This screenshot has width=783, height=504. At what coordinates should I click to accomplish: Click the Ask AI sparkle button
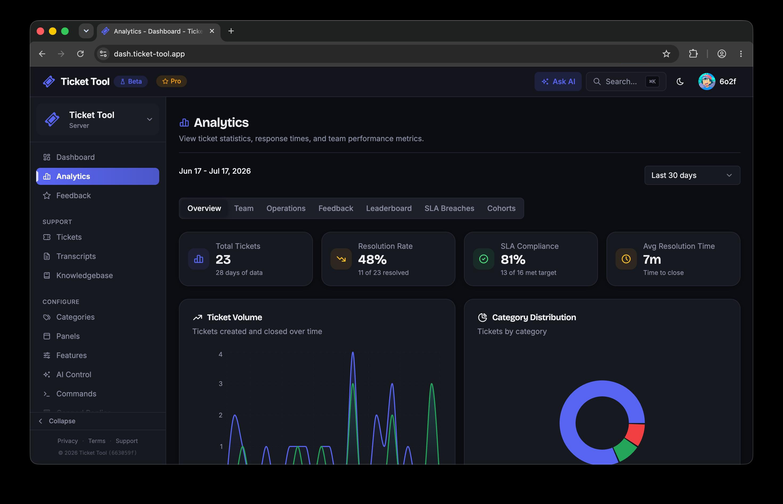558,81
